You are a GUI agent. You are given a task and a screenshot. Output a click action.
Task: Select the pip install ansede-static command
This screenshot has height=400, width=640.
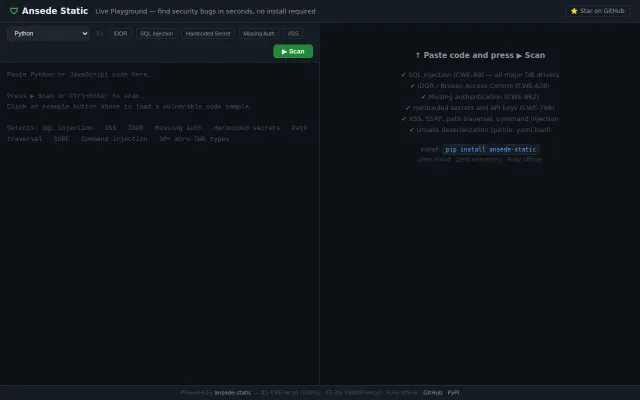tap(491, 149)
